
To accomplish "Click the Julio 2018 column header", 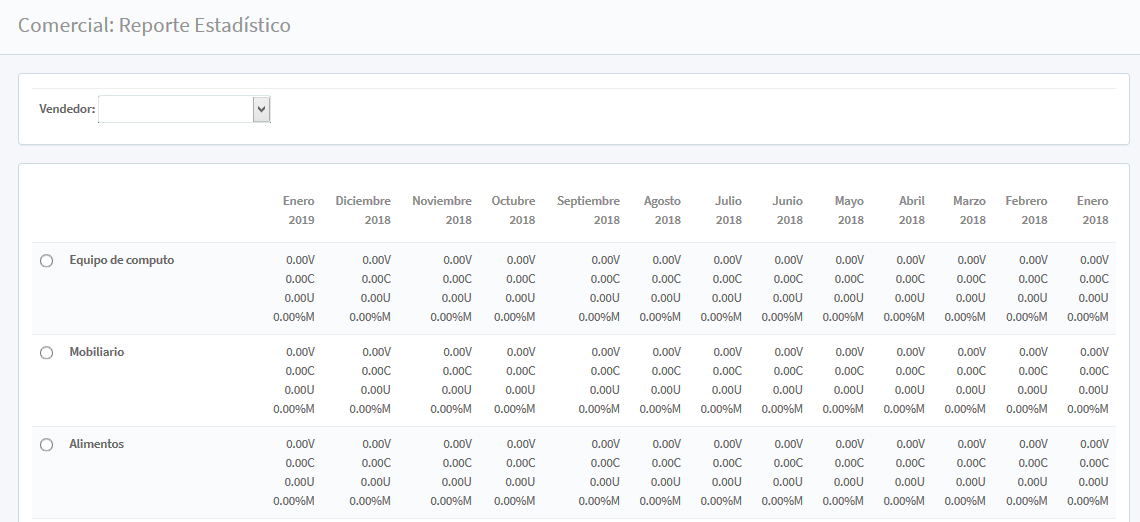I will pyautogui.click(x=728, y=210).
